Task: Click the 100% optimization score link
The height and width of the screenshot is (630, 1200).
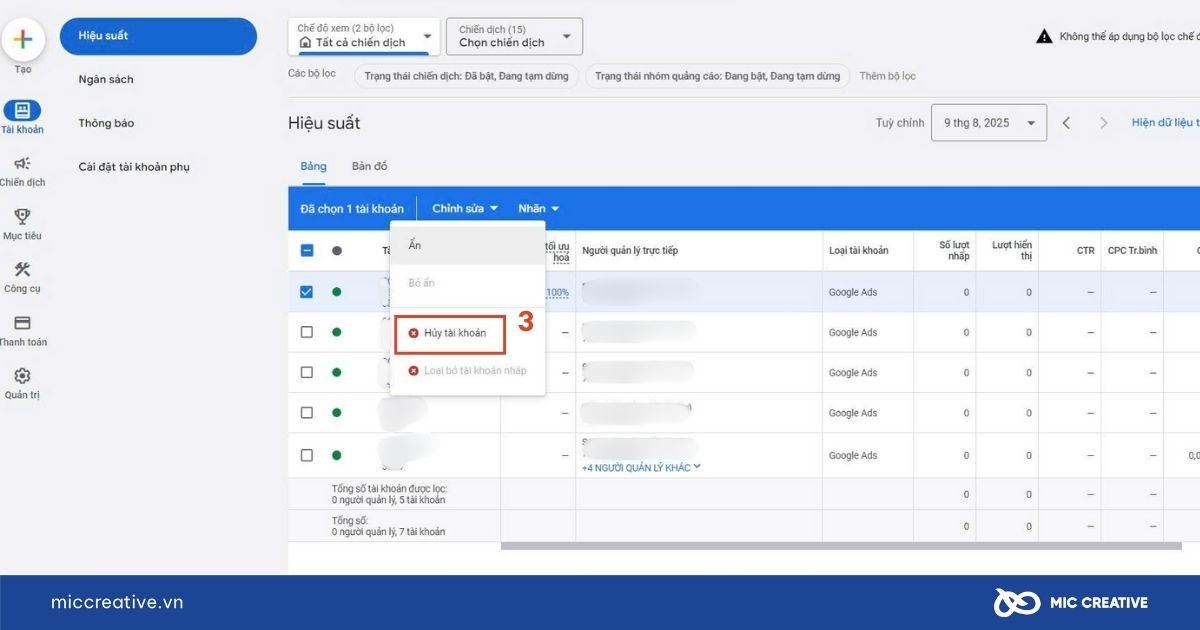Action: pos(557,293)
